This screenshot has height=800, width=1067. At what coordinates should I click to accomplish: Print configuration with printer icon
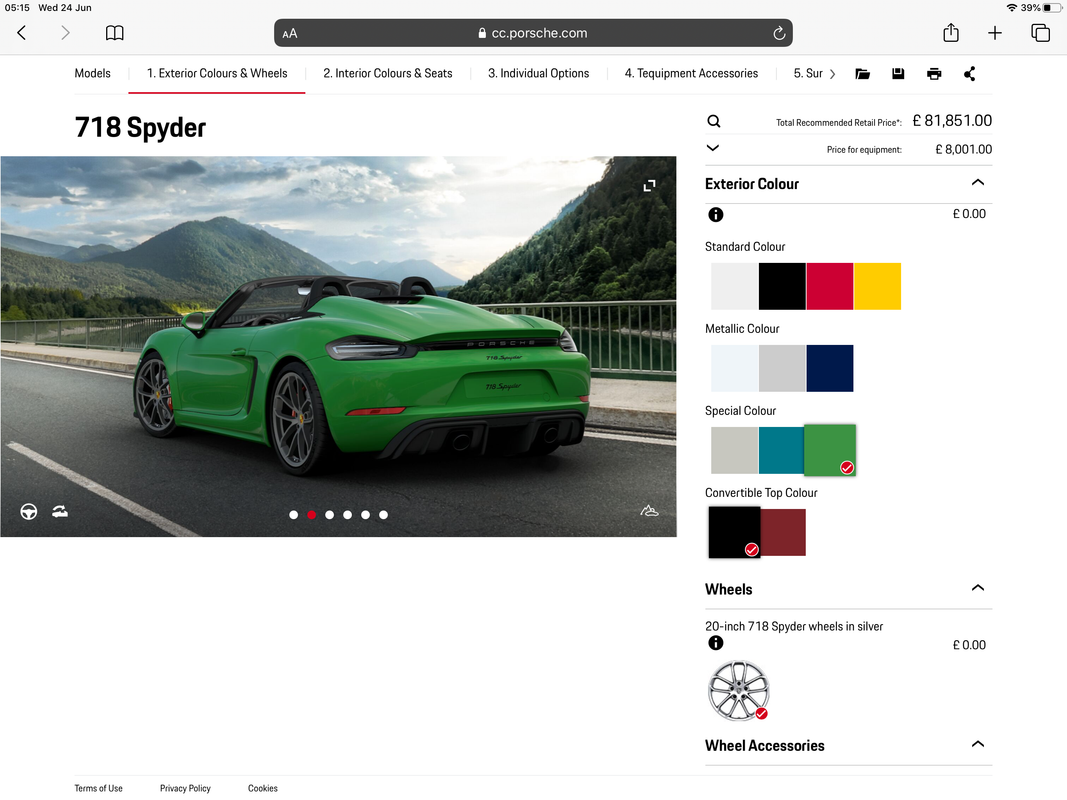(x=934, y=73)
